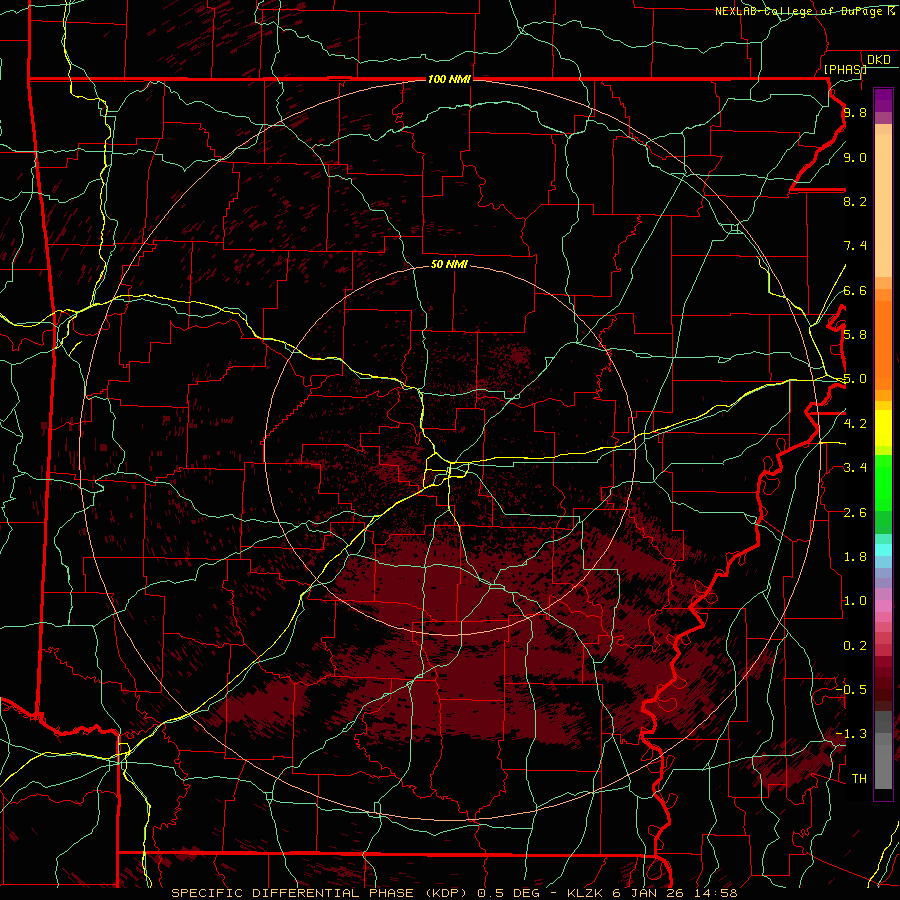Click the -0.5 legend value
This screenshot has width=900, height=900.
851,690
